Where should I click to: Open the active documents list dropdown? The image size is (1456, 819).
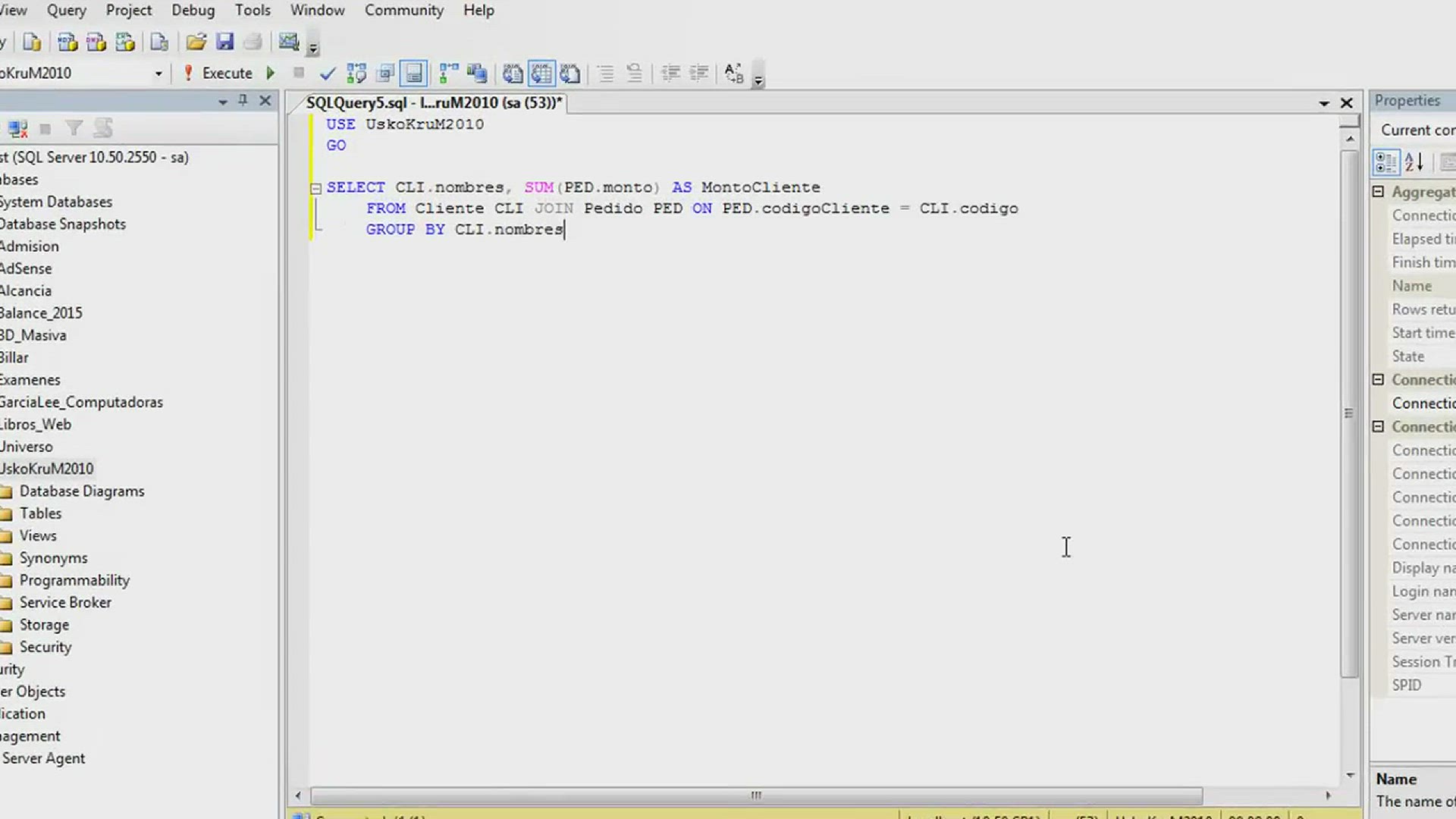(x=1324, y=102)
